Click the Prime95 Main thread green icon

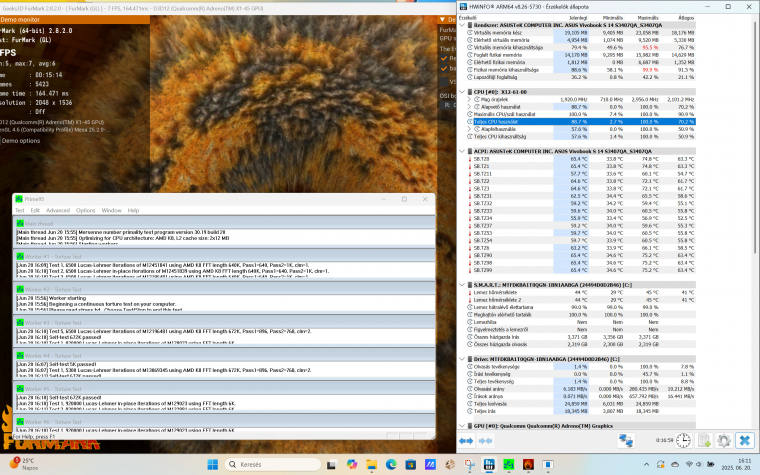[20, 223]
